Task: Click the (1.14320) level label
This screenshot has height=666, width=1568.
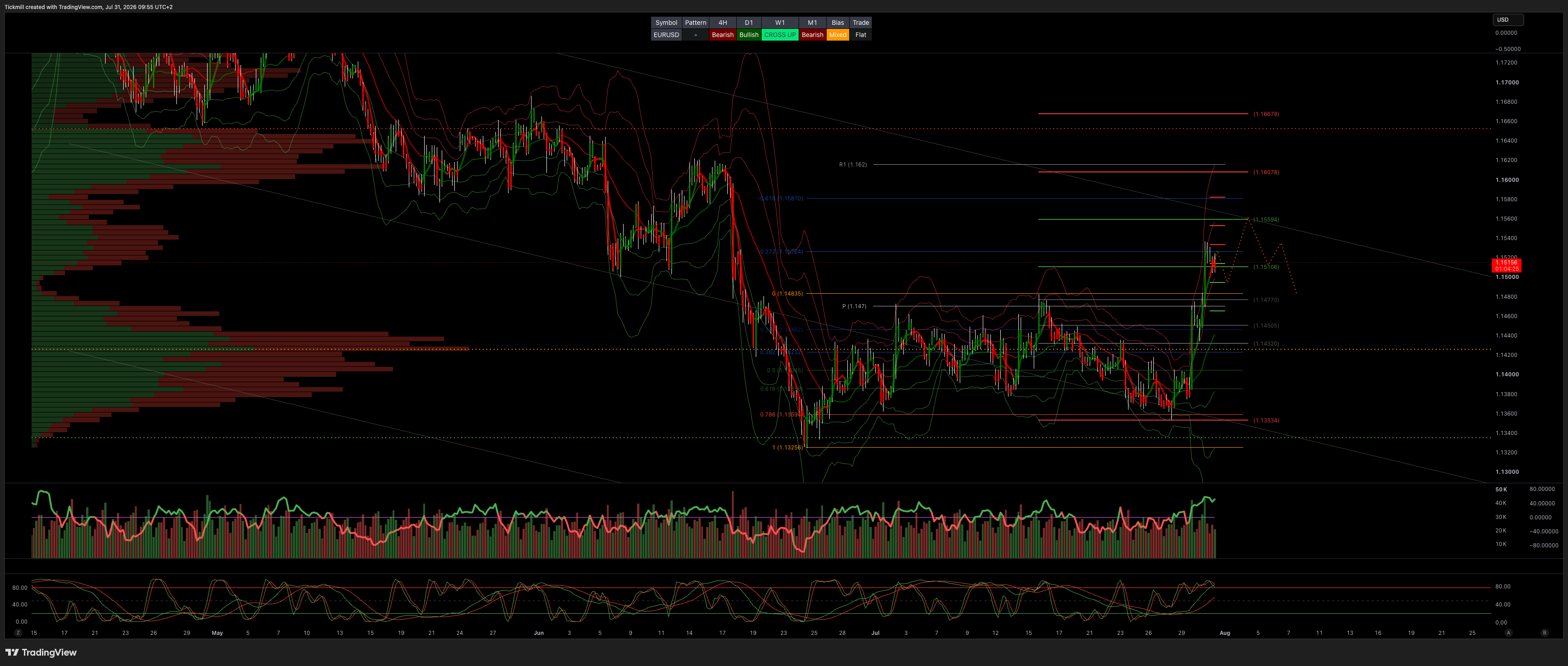Action: 1266,344
